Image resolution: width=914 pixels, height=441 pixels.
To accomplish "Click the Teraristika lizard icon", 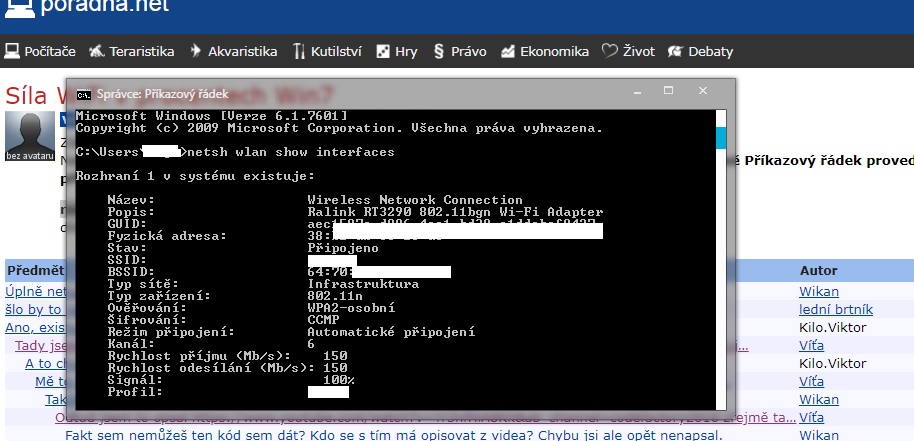I will point(97,51).
